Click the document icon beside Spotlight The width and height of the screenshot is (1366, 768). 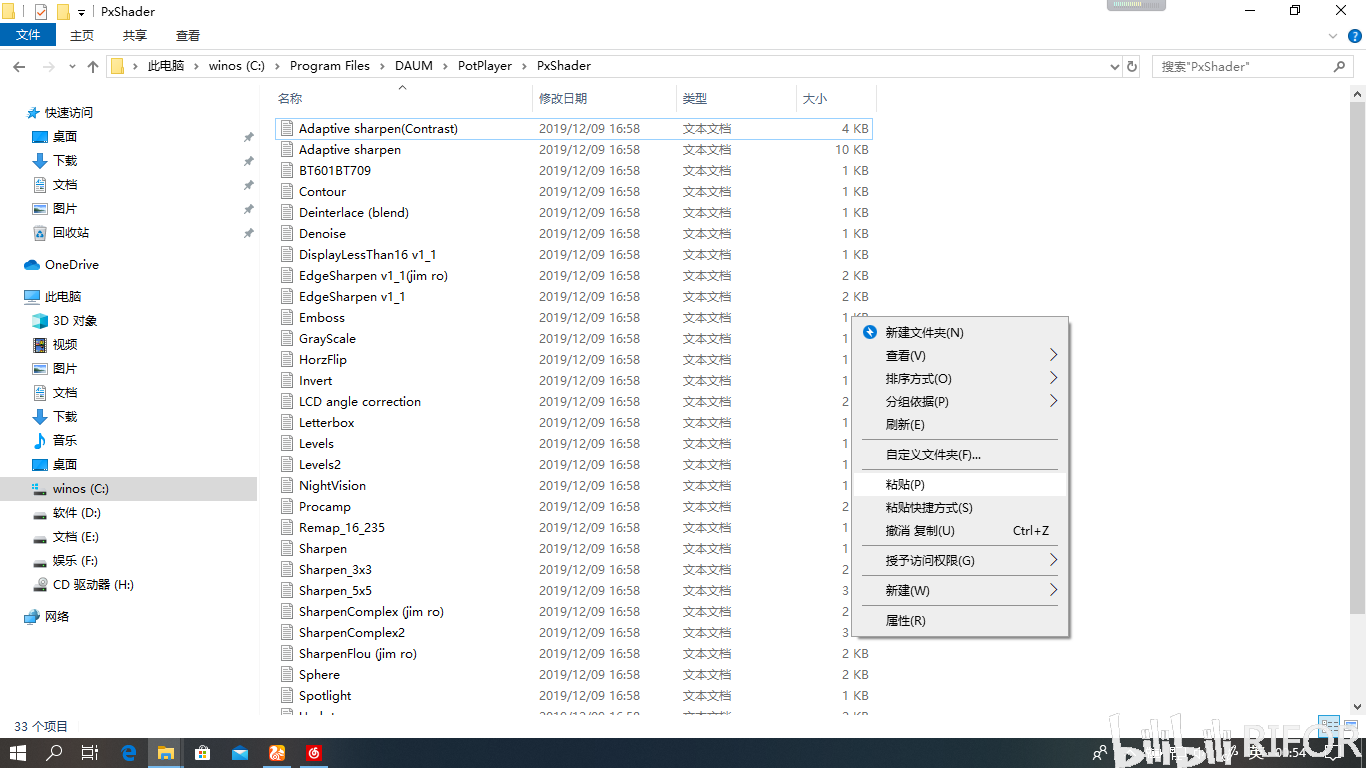pos(287,696)
